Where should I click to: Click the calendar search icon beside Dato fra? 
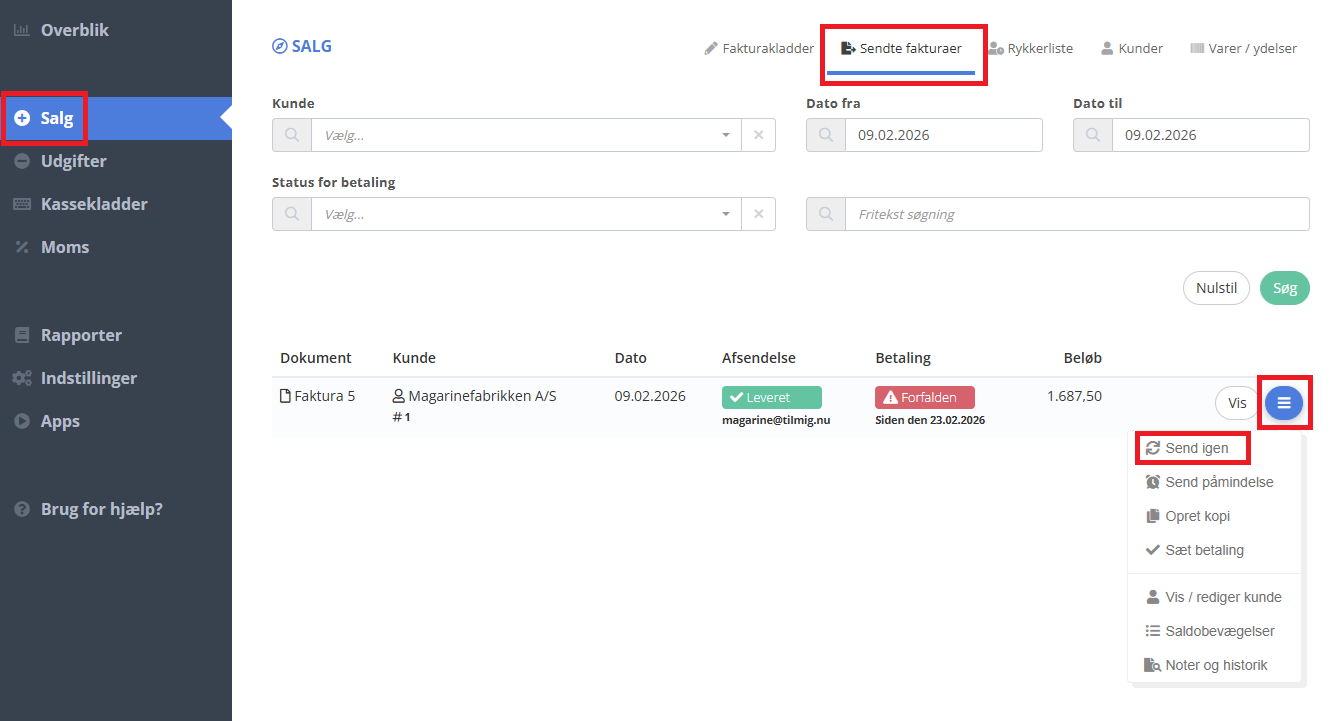tap(826, 135)
